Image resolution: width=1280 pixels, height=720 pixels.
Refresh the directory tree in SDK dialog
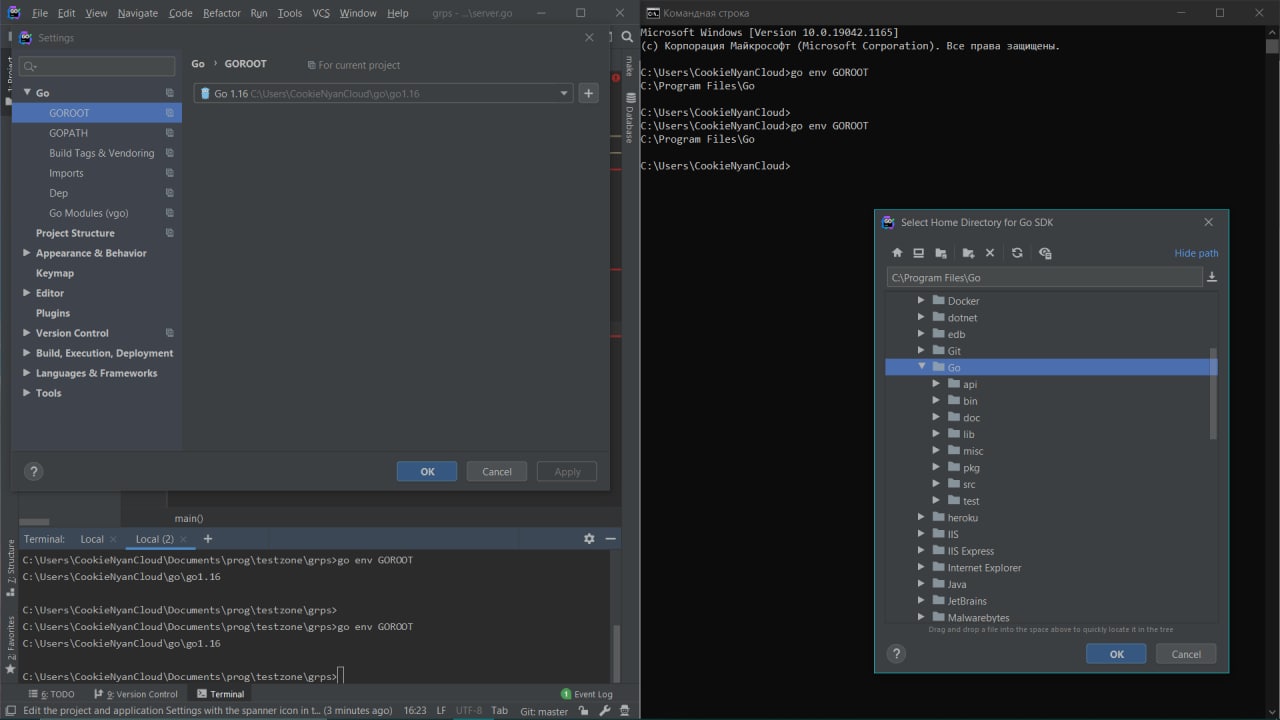coord(1017,253)
